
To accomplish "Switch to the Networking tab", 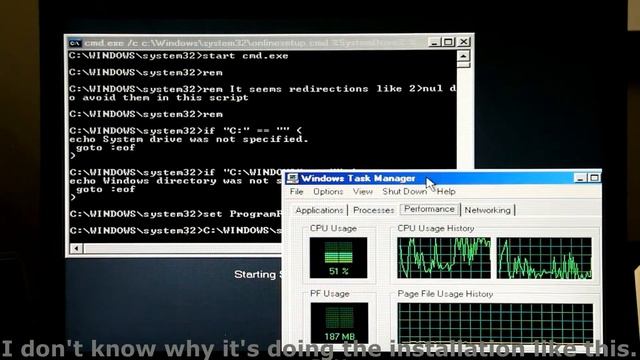I will 487,210.
